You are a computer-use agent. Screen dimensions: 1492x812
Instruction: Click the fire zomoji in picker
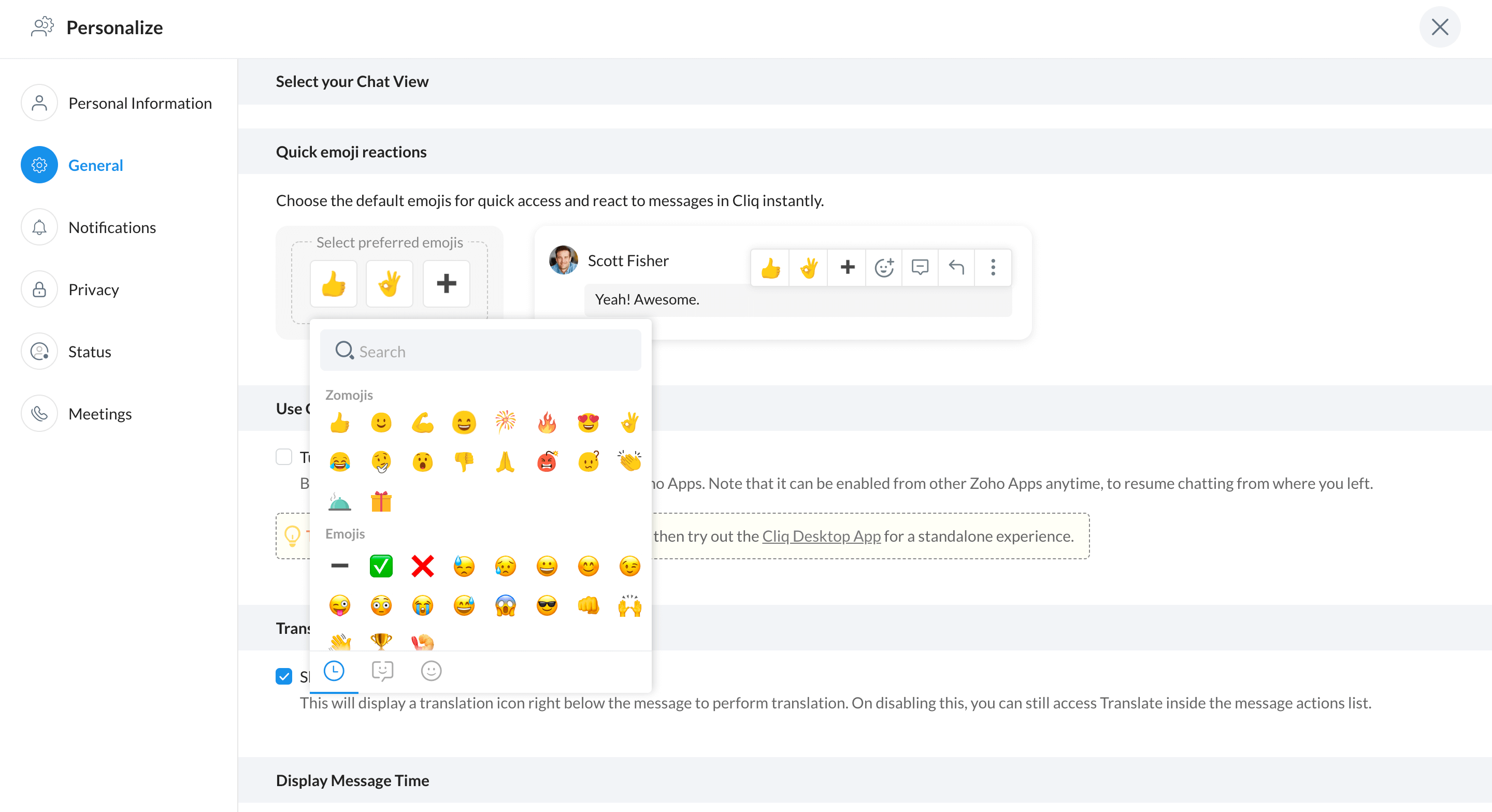pyautogui.click(x=546, y=423)
